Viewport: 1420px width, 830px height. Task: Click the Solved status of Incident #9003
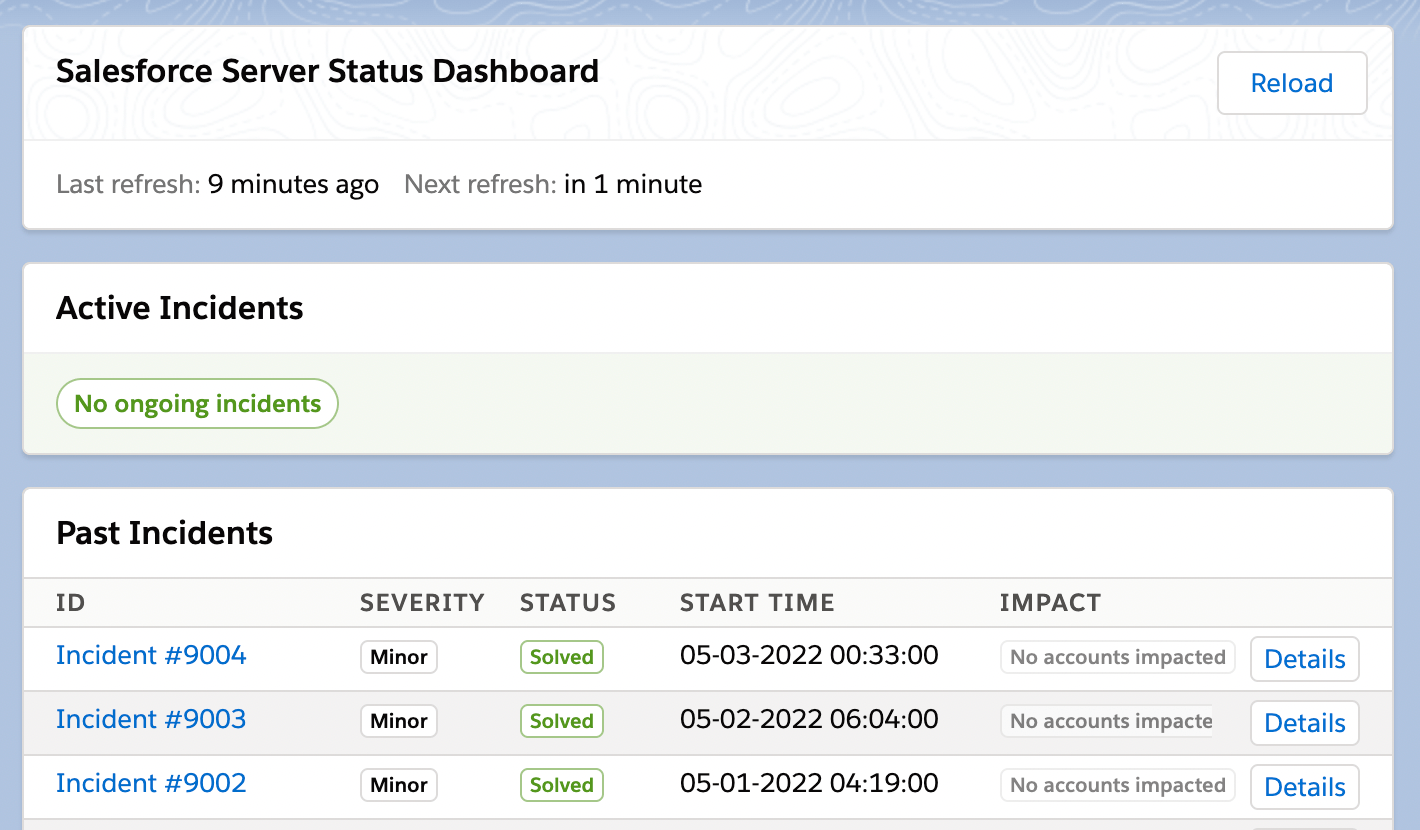[x=562, y=721]
